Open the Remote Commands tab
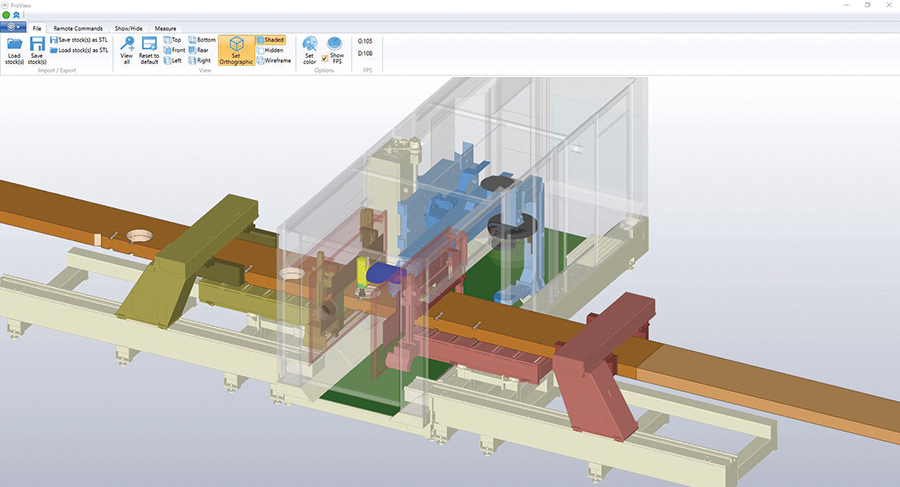This screenshot has width=900, height=487. 78,28
